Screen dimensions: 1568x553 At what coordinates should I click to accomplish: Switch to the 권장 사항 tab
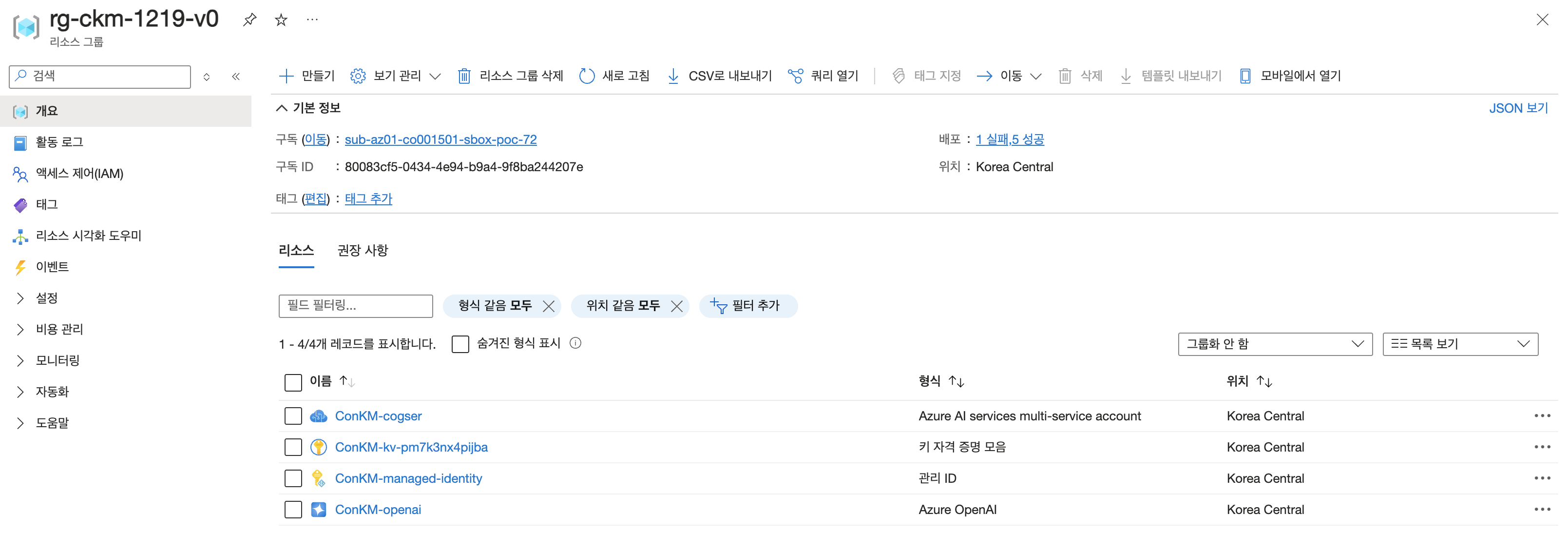[363, 250]
